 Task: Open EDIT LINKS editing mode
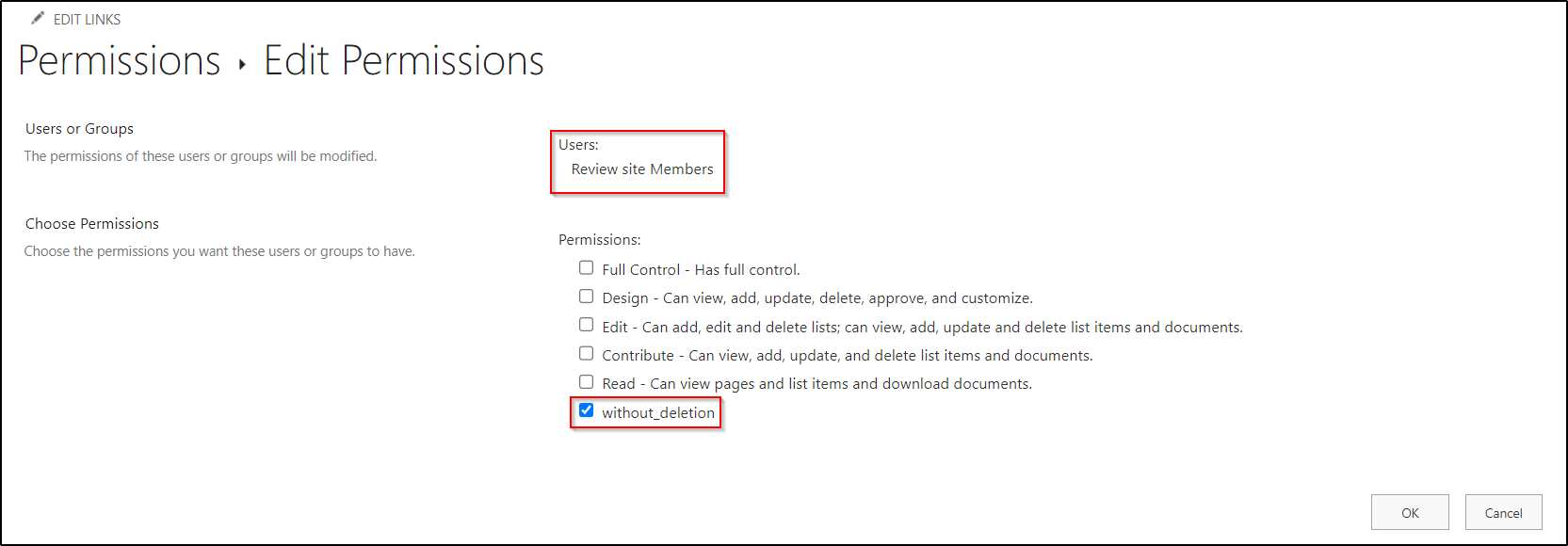tap(88, 19)
